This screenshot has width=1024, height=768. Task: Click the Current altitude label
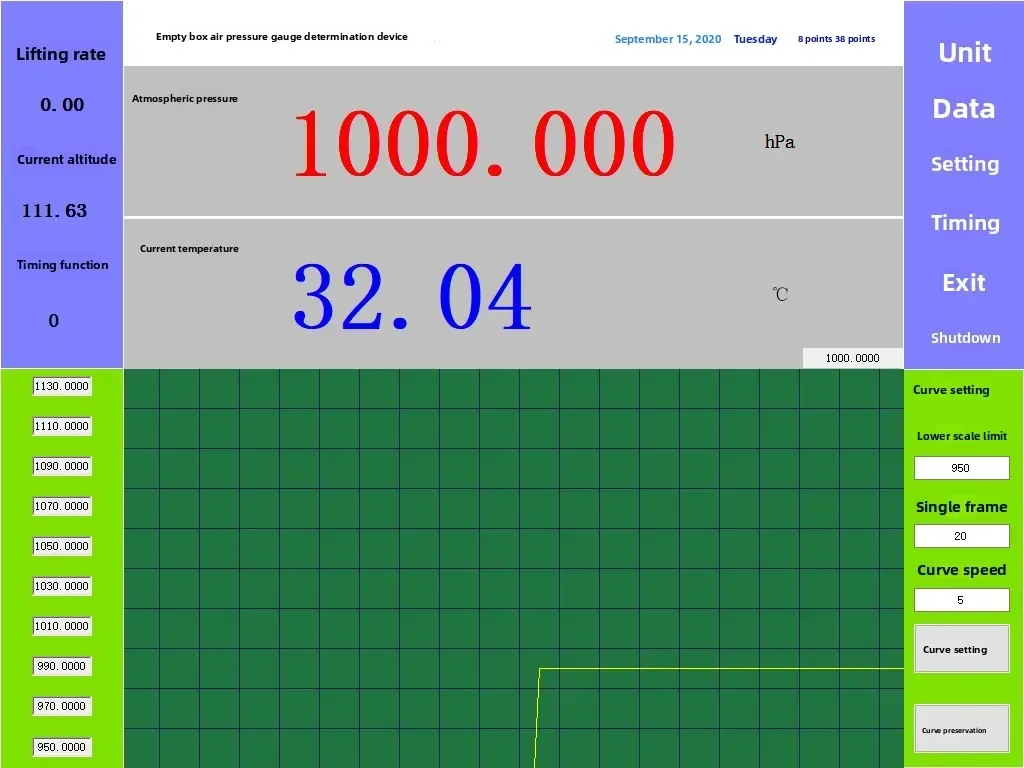click(67, 159)
